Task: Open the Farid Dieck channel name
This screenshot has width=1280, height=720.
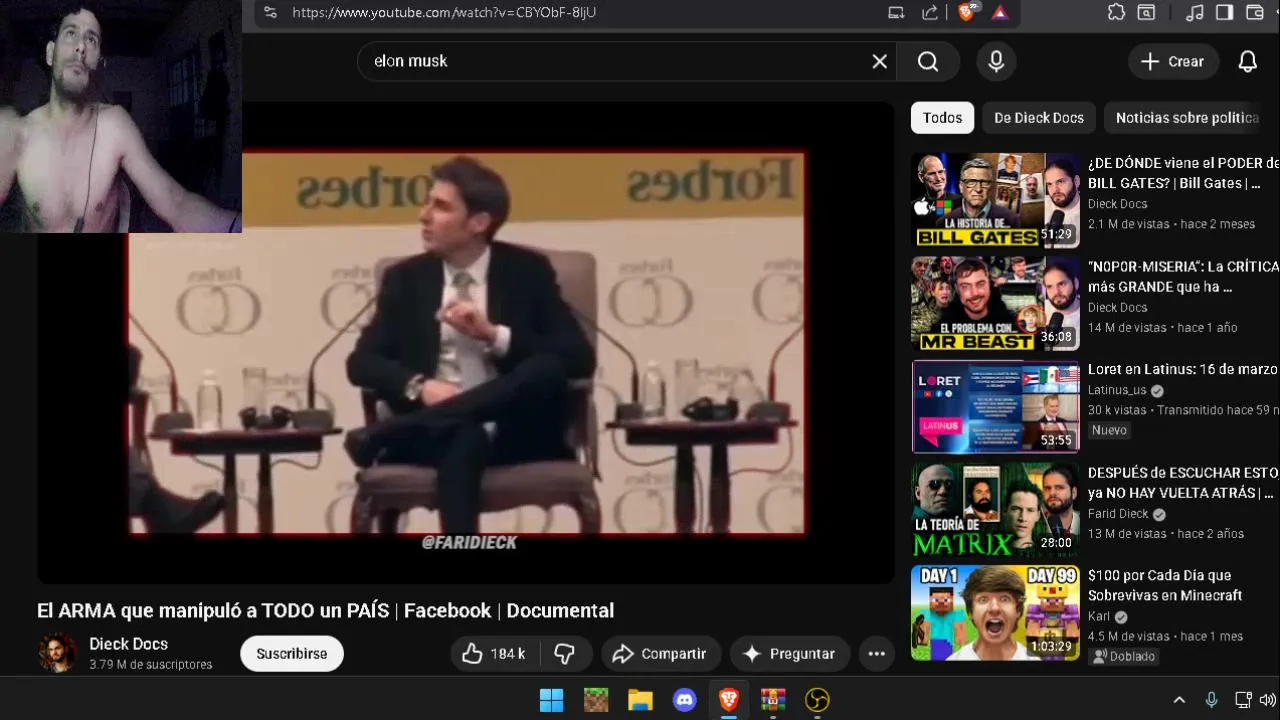Action: (1118, 514)
